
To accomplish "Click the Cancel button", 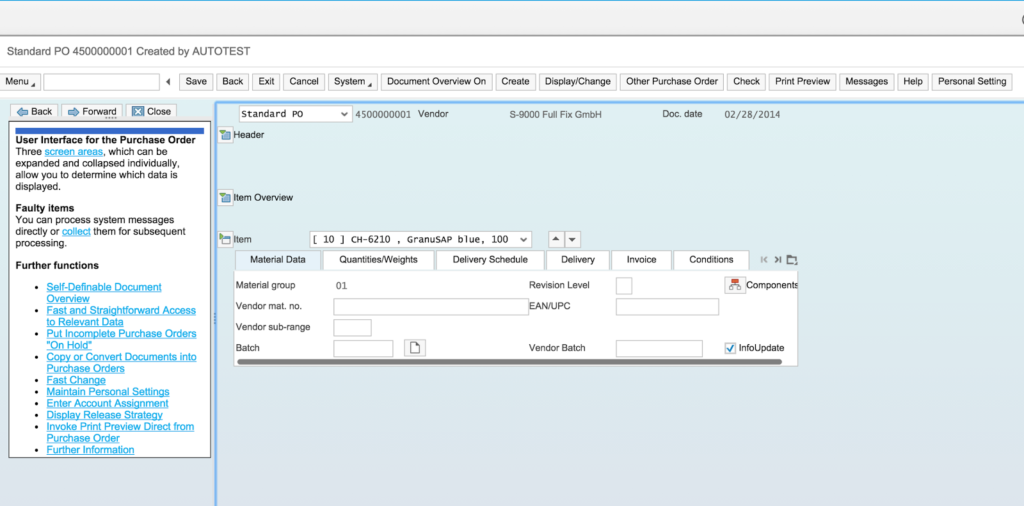I will pos(304,82).
